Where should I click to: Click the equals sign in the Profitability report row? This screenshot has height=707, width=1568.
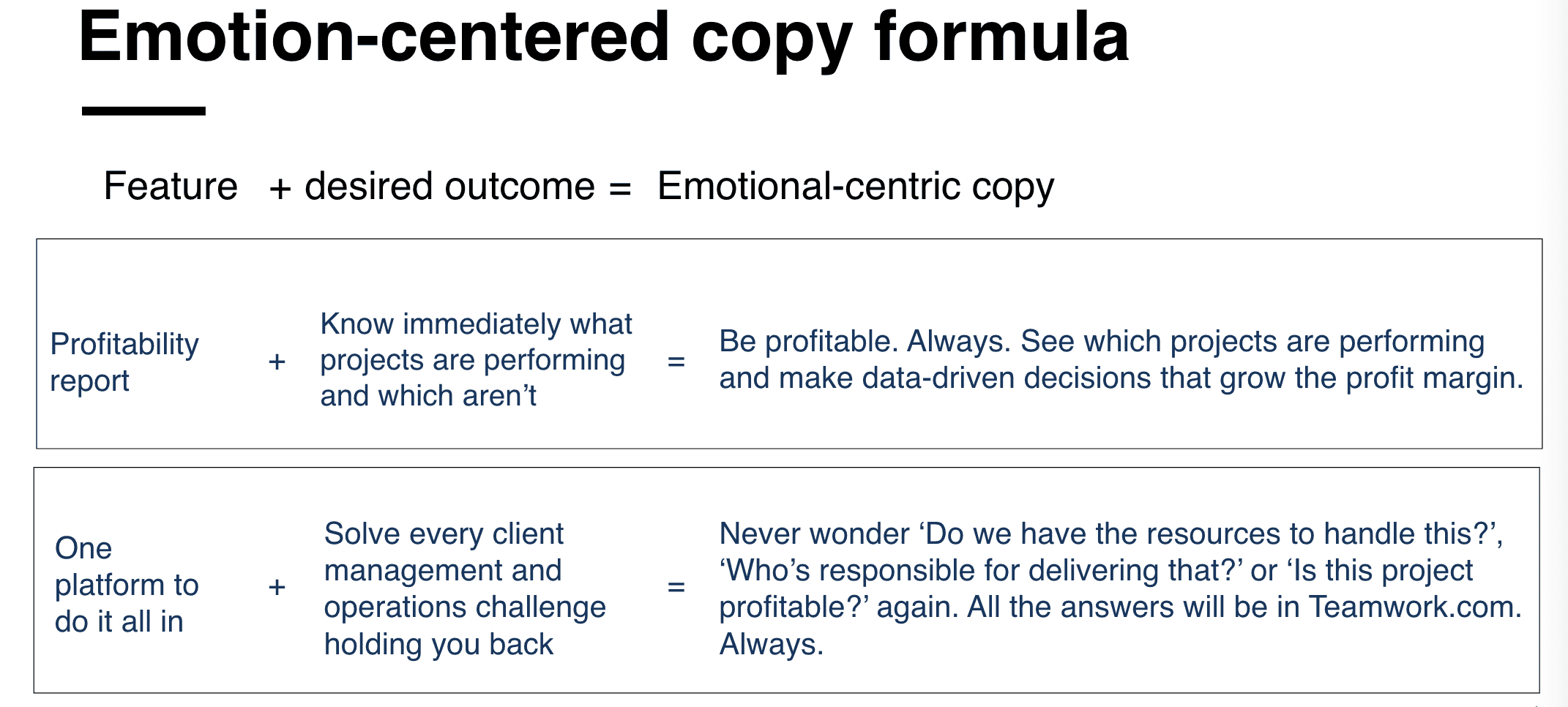pyautogui.click(x=676, y=362)
